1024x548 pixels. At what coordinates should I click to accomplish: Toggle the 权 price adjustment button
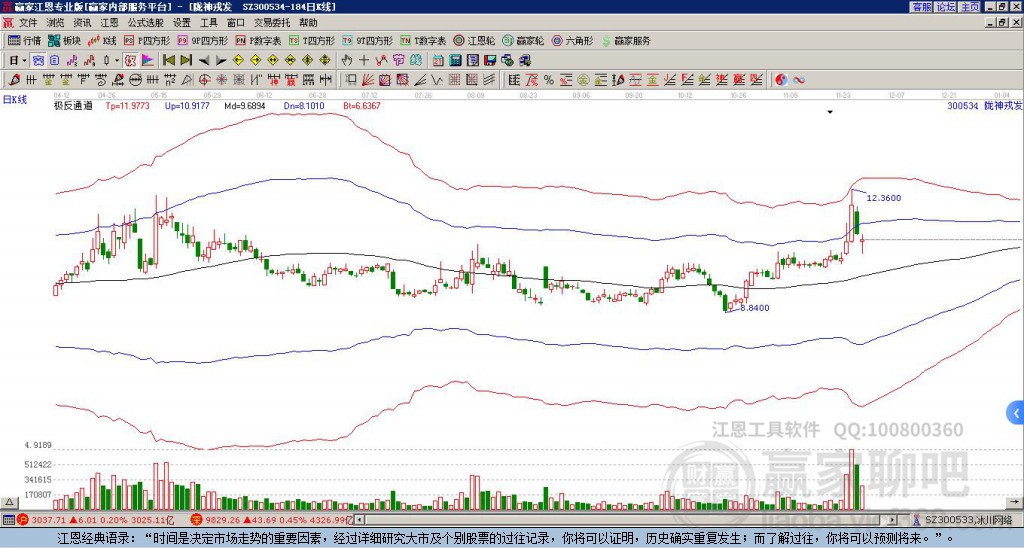pos(130,61)
